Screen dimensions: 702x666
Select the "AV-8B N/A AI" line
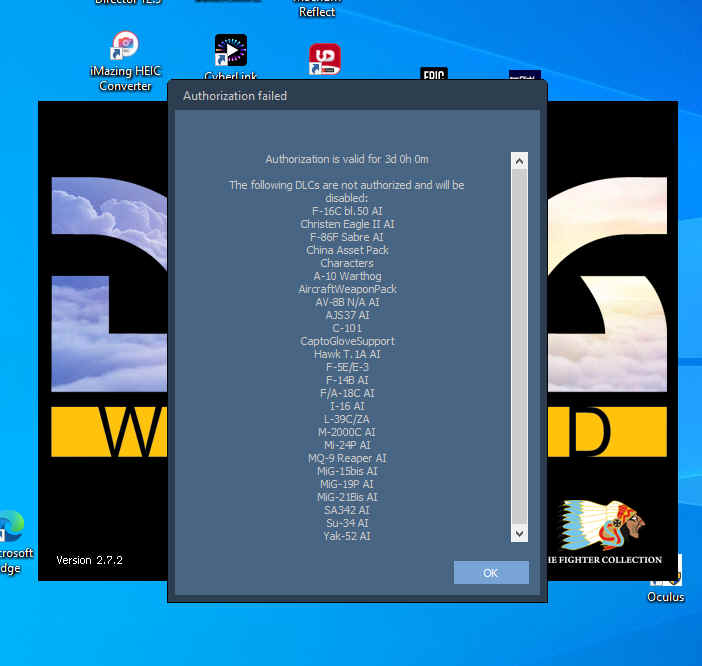(x=347, y=302)
